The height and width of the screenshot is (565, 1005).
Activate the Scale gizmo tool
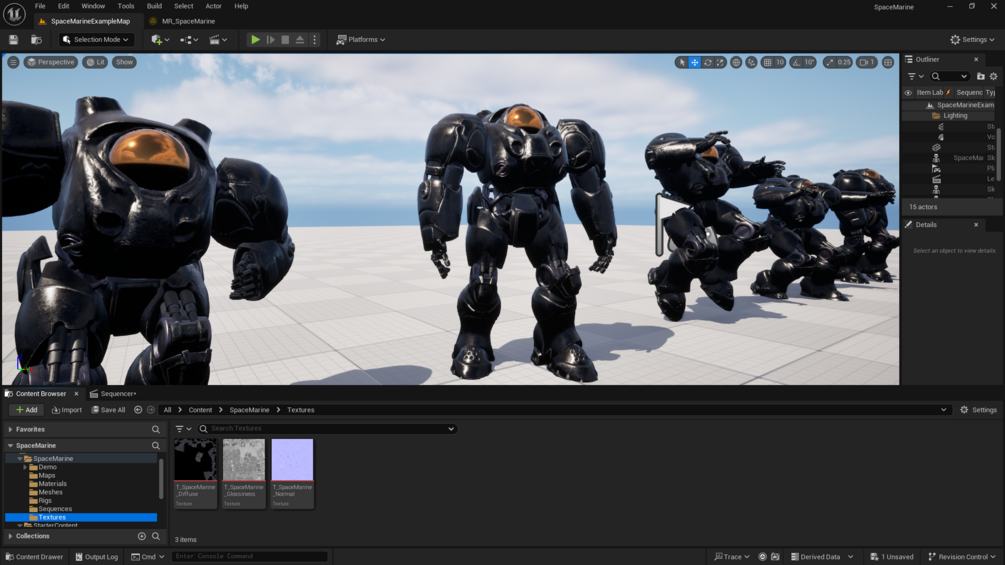coord(720,62)
